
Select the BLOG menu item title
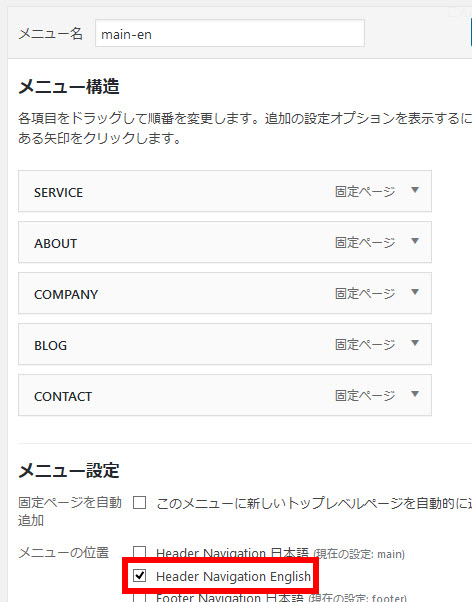pyautogui.click(x=50, y=346)
